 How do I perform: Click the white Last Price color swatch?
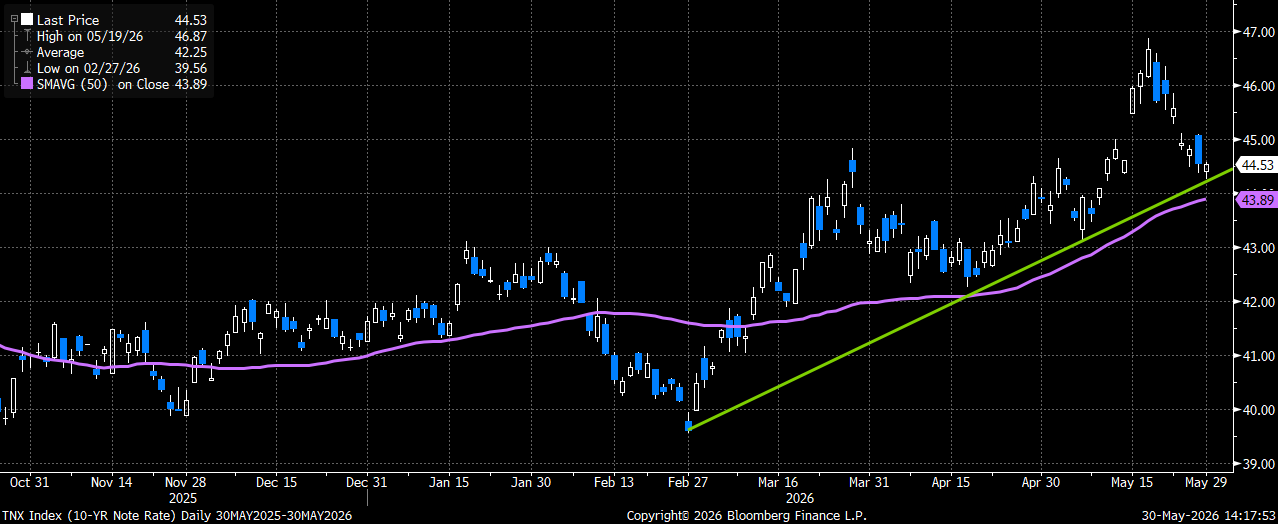click(x=27, y=19)
